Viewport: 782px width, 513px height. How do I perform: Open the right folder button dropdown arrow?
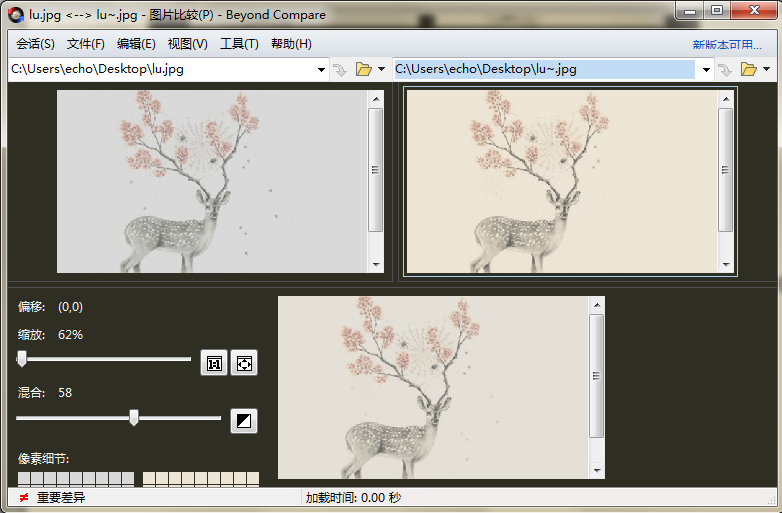[766, 70]
